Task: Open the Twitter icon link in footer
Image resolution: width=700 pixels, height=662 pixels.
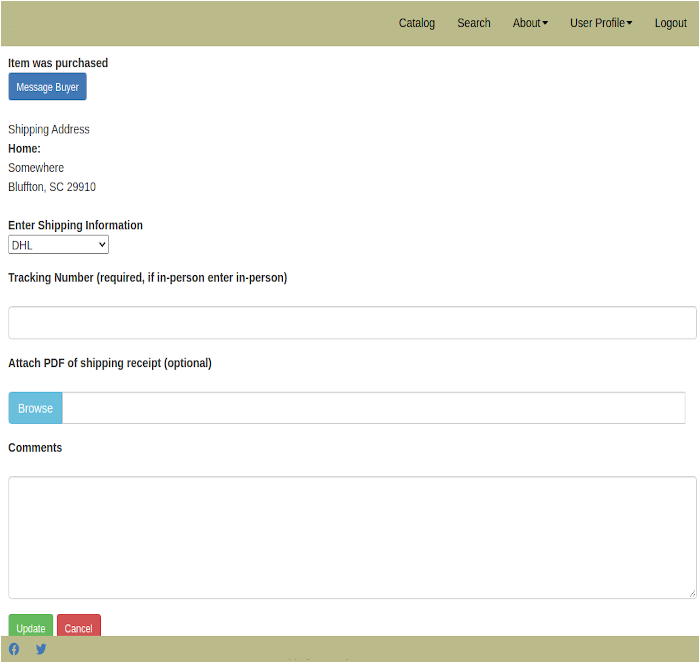Action: coord(41,649)
